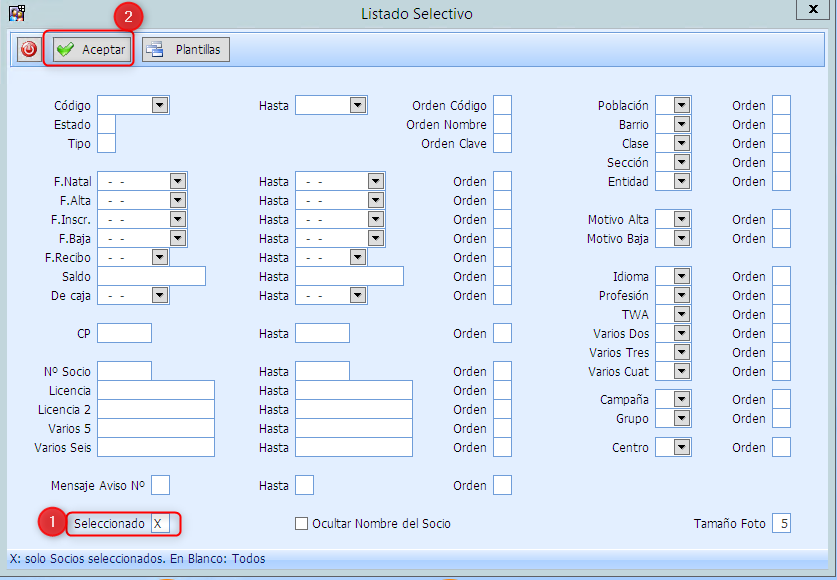Expand the F.Natal date picker
Viewport: 837px width, 580px height.
(x=178, y=181)
